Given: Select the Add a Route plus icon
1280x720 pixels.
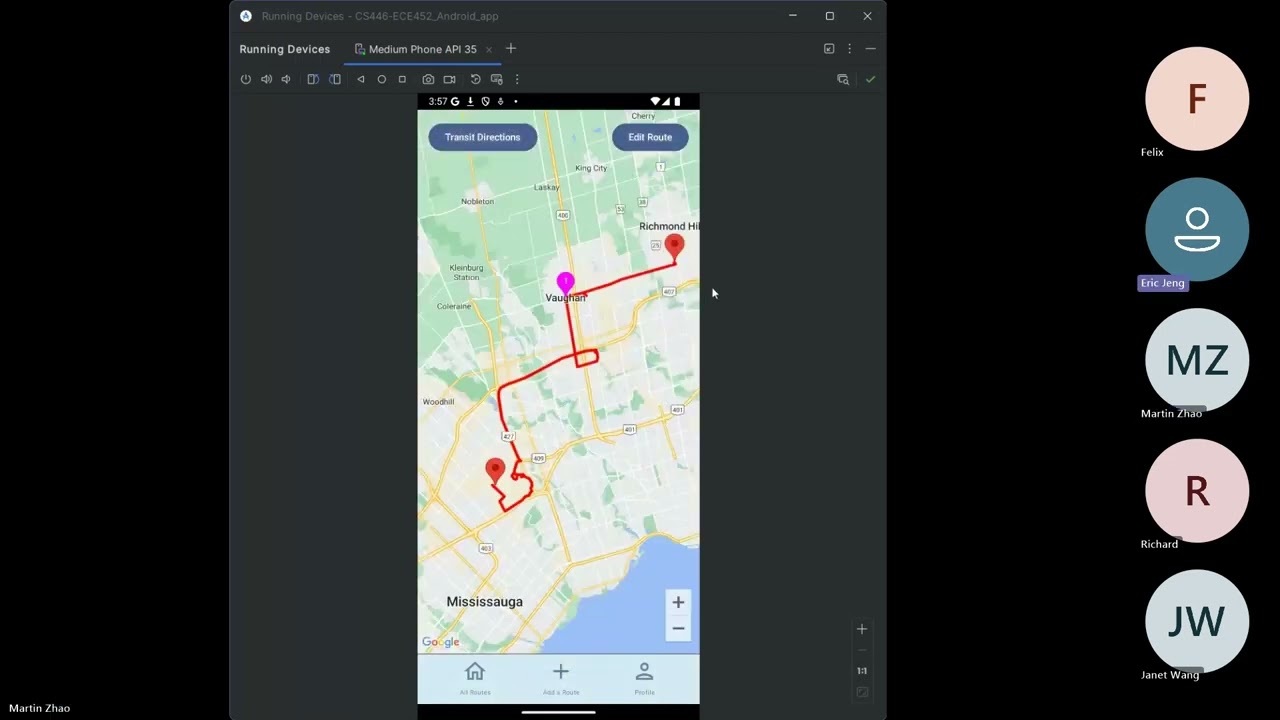Looking at the screenshot, I should click(x=560, y=673).
